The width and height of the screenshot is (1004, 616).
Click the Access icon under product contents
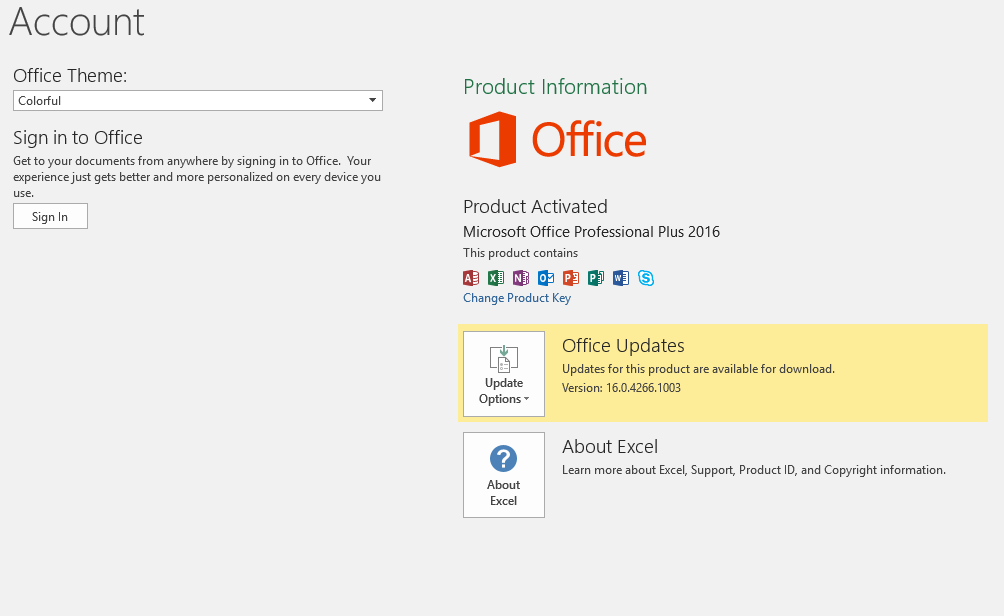pos(471,278)
